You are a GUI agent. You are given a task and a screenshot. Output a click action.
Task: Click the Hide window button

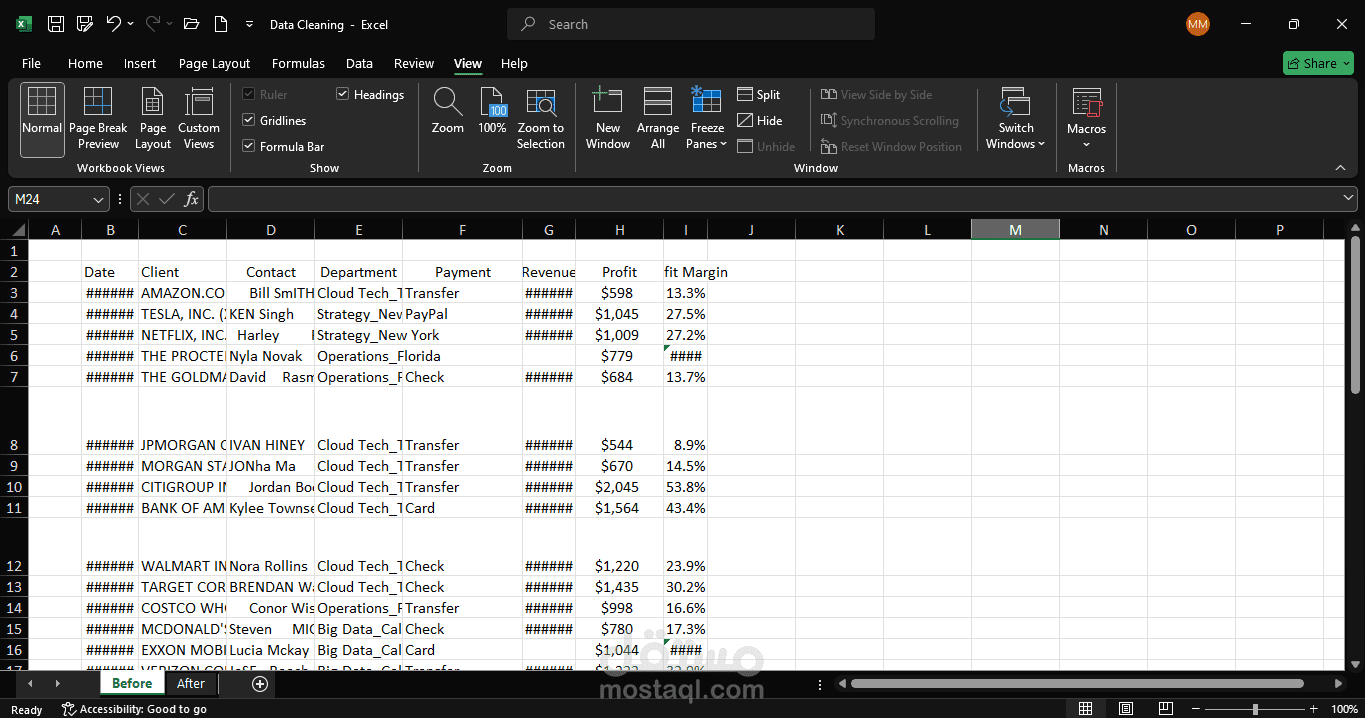point(760,121)
